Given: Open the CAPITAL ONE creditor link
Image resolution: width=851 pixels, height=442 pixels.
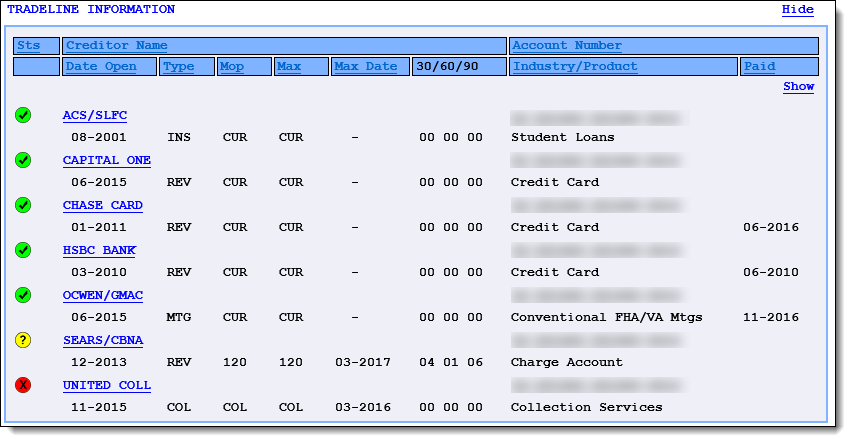Looking at the screenshot, I should point(107,160).
